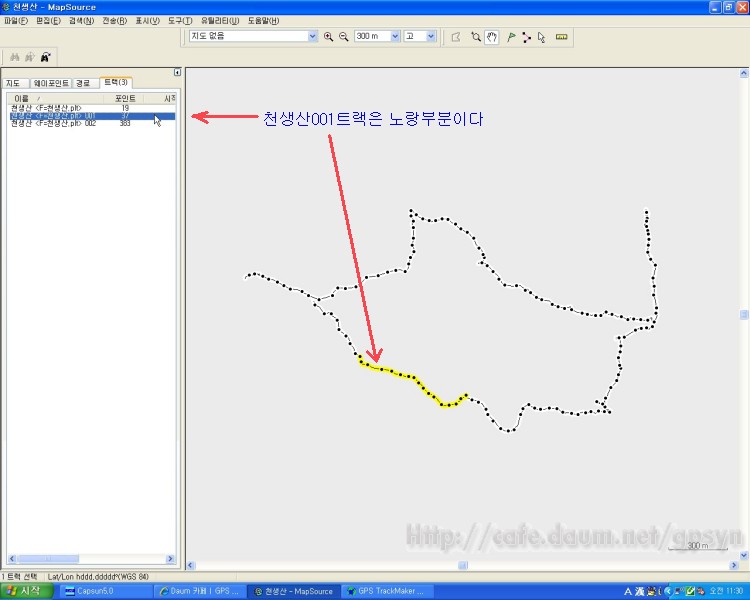The width and height of the screenshot is (750, 600).
Task: Pick the Selection arrow tool
Action: [541, 37]
